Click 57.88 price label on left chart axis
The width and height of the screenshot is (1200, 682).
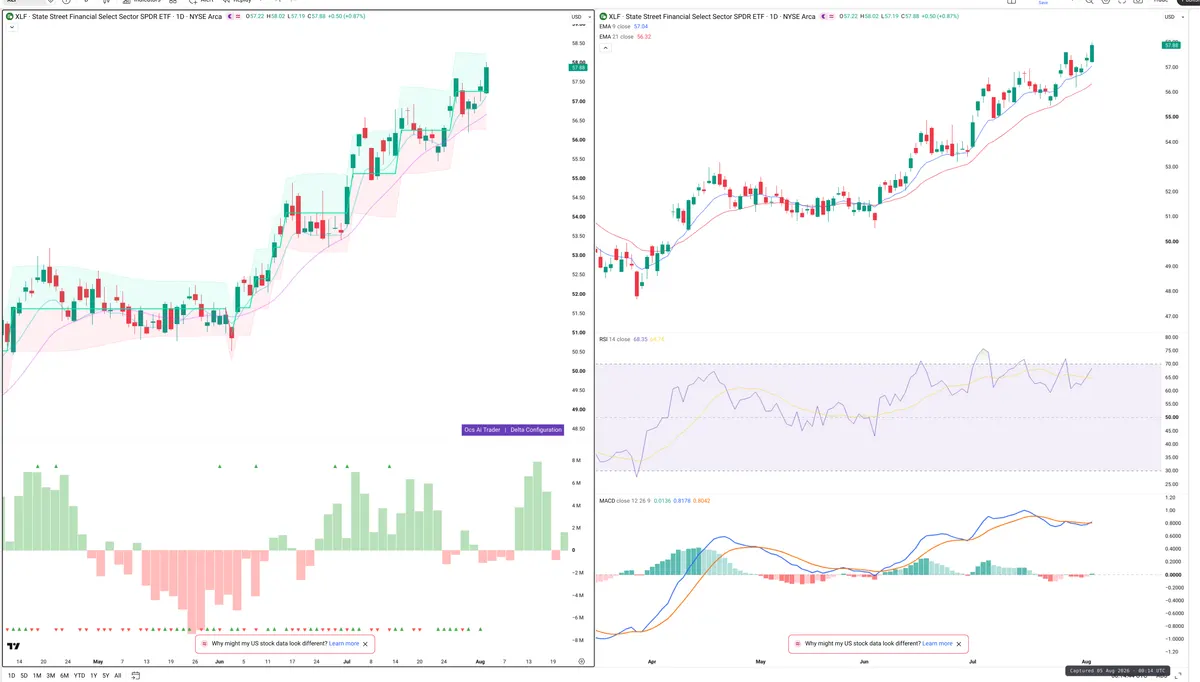coord(577,68)
